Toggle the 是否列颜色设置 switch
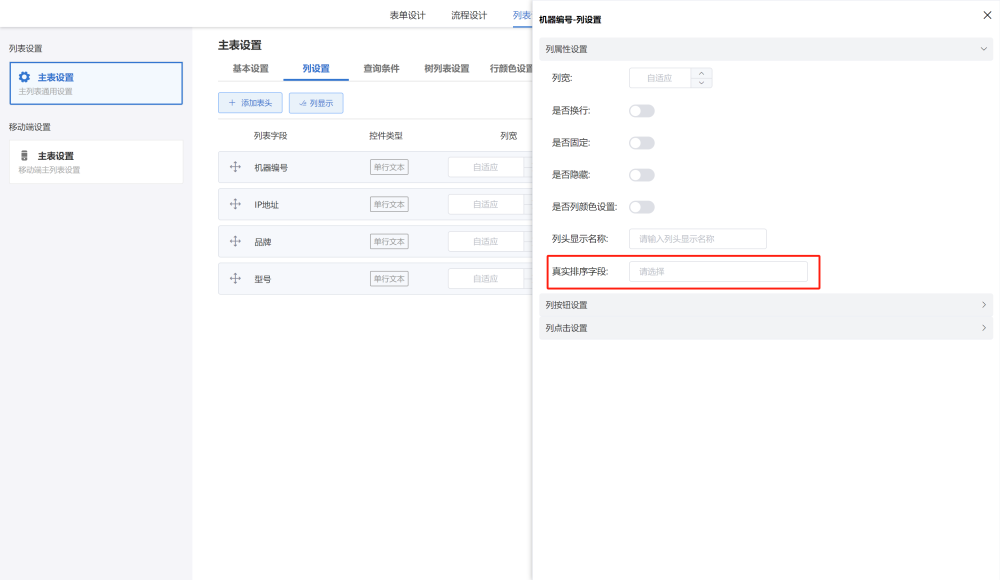Screen dimensions: 1000x580 tap(641, 207)
